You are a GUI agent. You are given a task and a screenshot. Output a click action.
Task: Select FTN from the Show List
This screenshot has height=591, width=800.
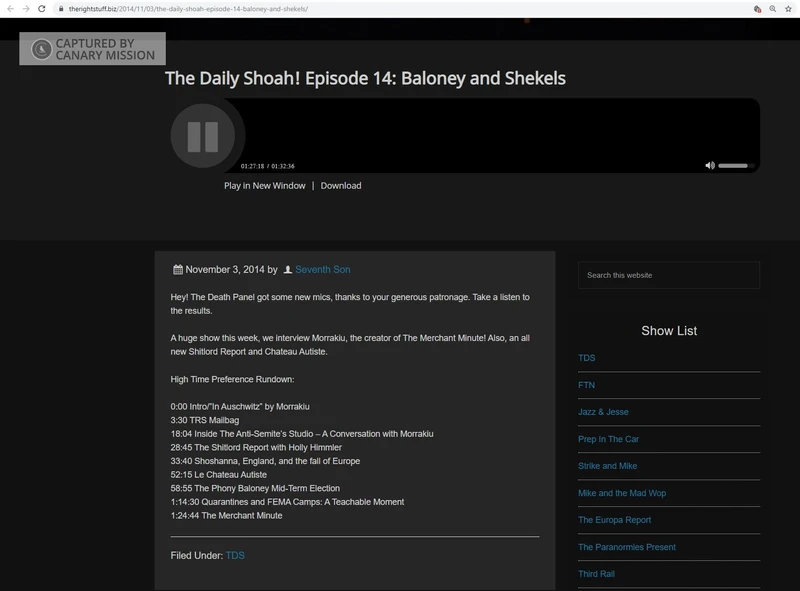pos(586,385)
